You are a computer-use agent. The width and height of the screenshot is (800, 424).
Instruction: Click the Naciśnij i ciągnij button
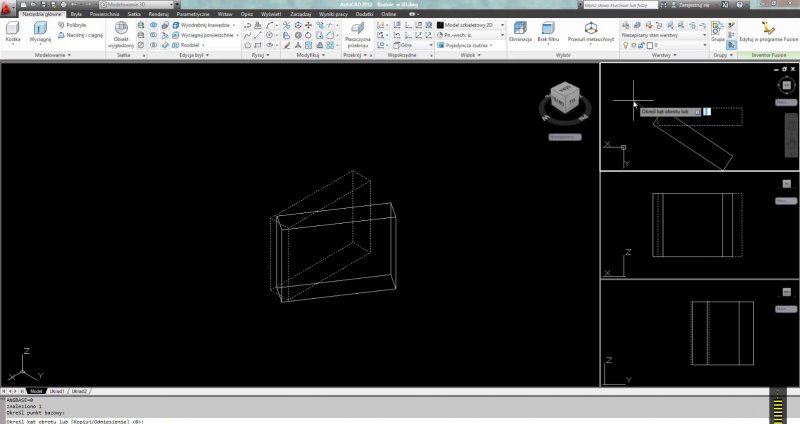click(x=80, y=35)
